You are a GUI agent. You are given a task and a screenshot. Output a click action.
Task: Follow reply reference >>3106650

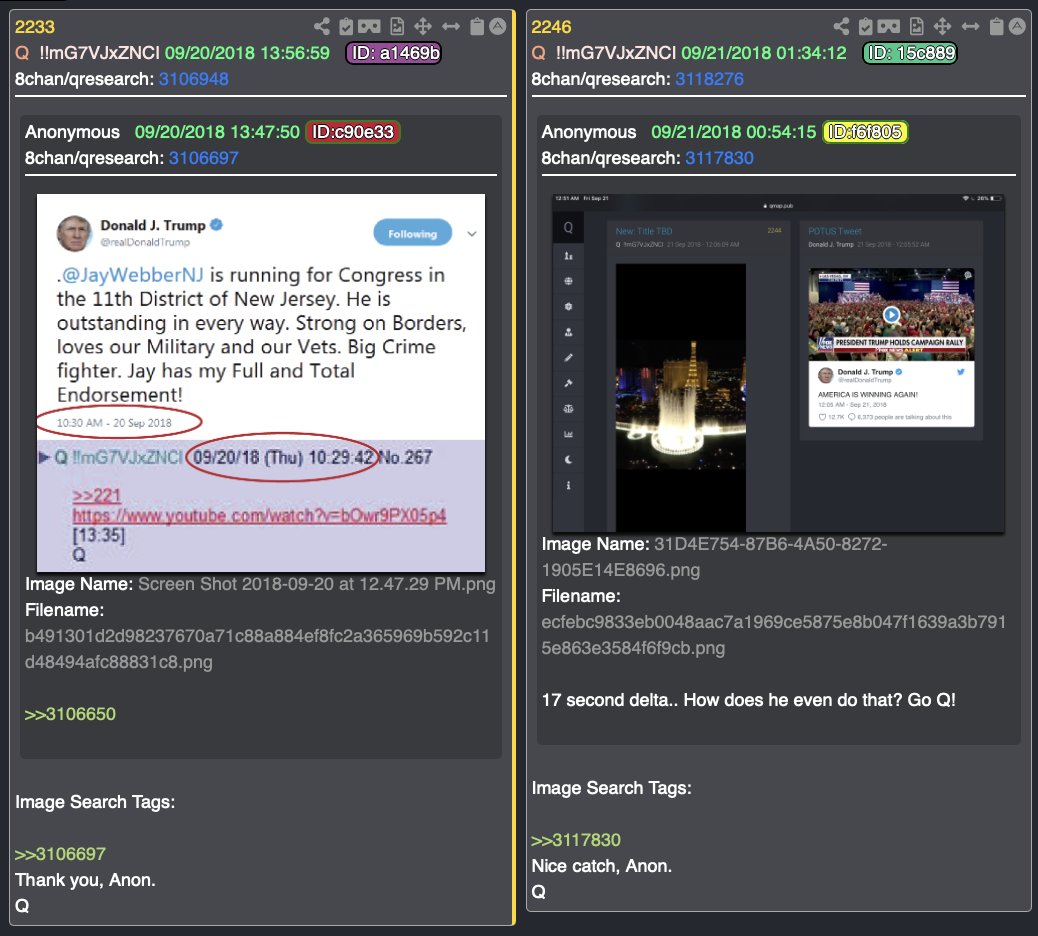pos(70,714)
